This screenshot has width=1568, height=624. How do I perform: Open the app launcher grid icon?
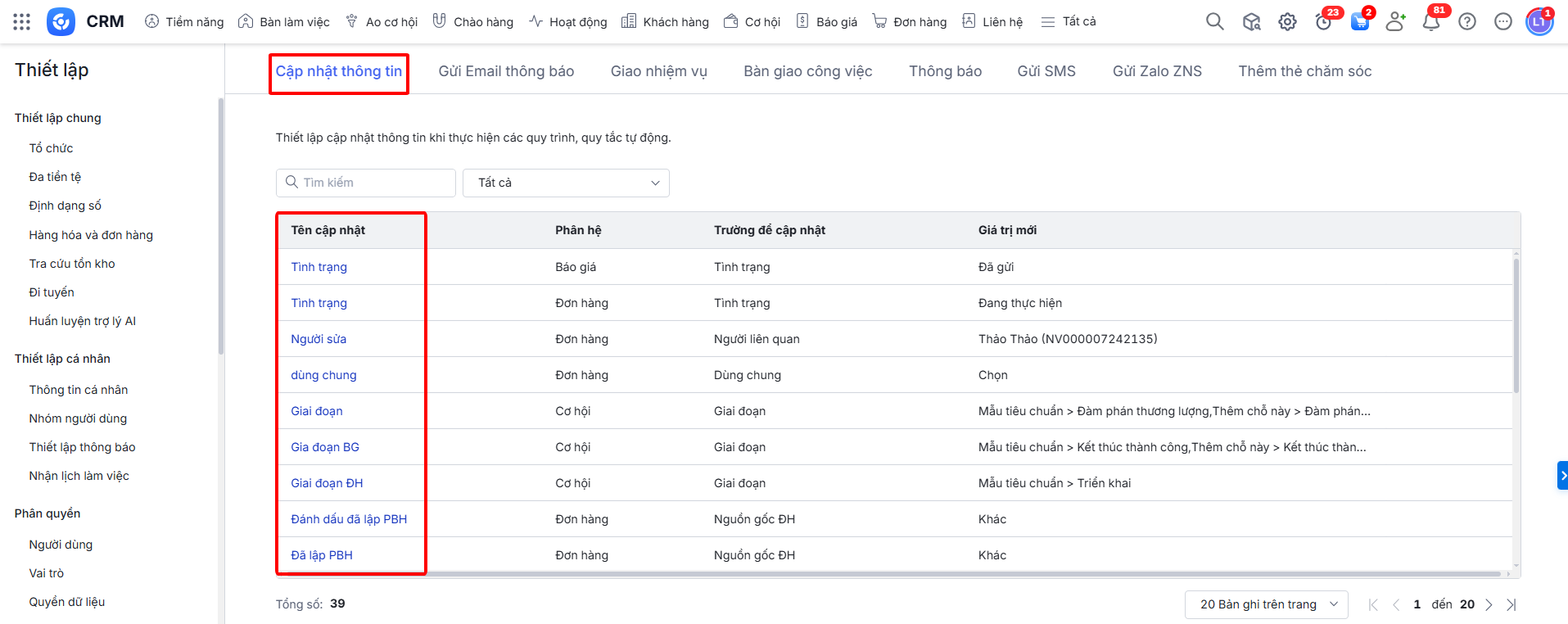pos(22,22)
